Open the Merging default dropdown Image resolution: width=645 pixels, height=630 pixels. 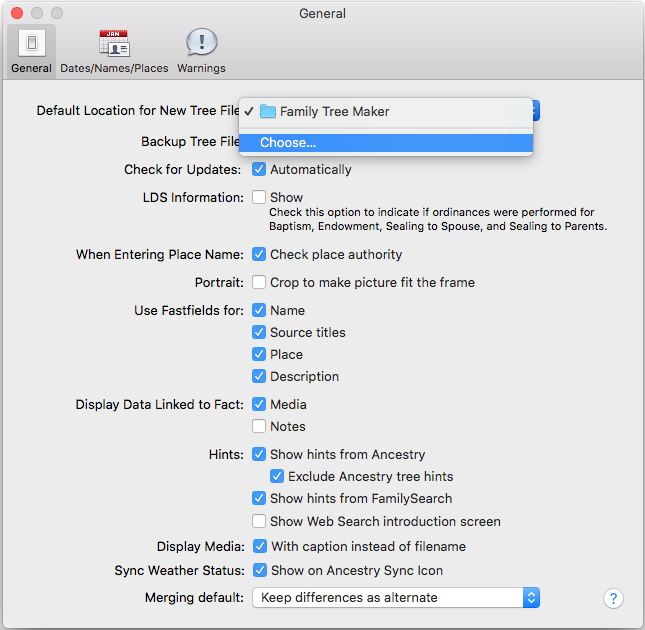396,598
